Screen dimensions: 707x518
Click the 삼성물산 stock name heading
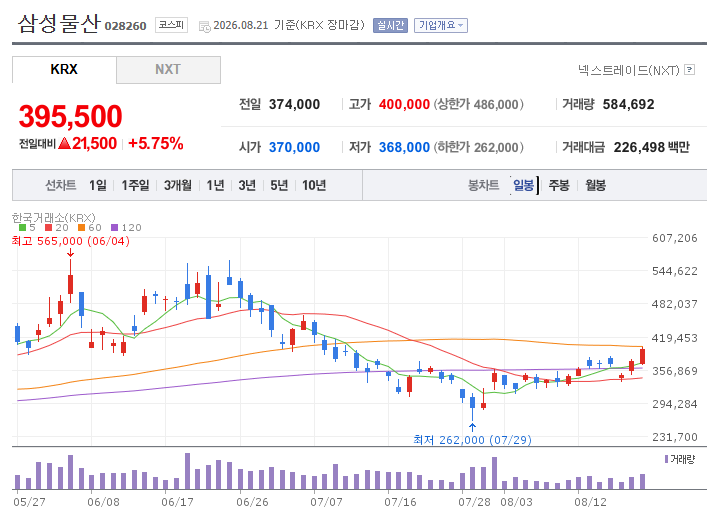(x=59, y=23)
